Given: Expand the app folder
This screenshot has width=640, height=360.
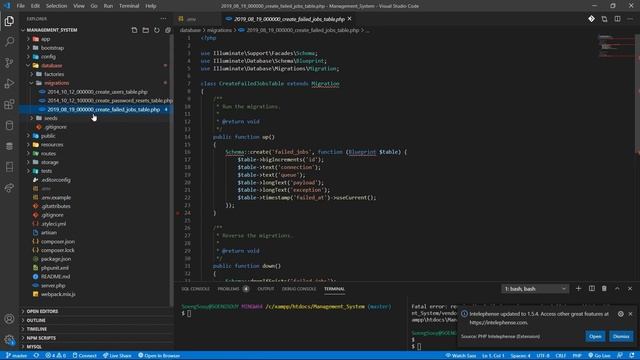Looking at the screenshot, I should click(x=45, y=39).
